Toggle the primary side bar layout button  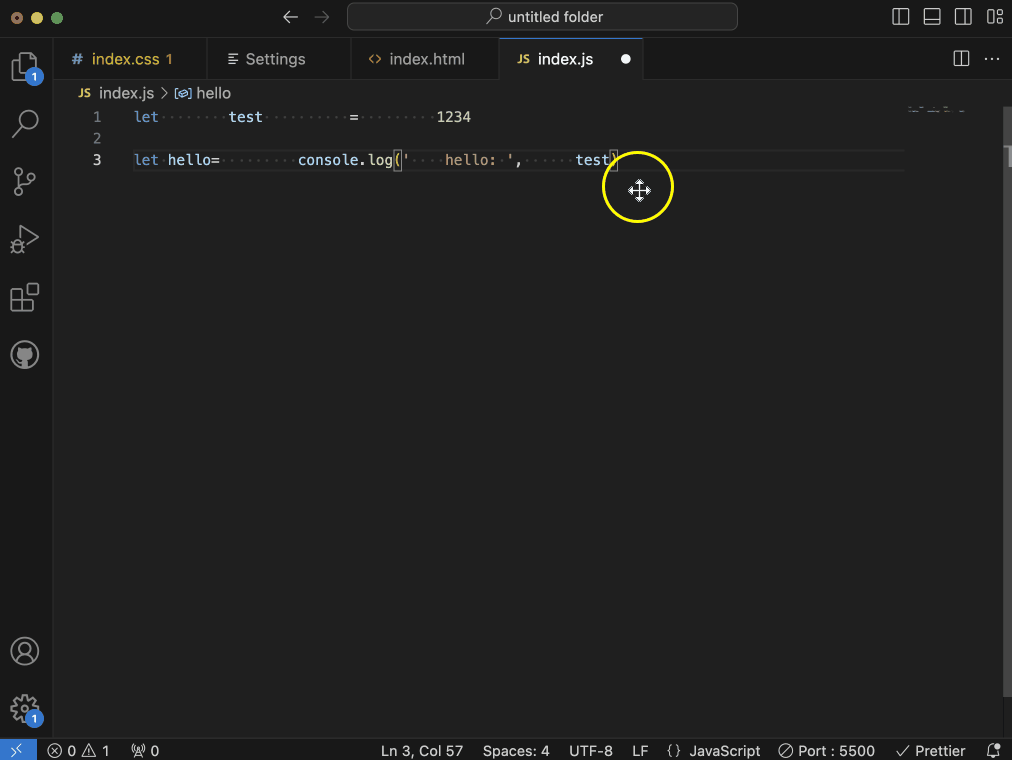click(x=900, y=17)
